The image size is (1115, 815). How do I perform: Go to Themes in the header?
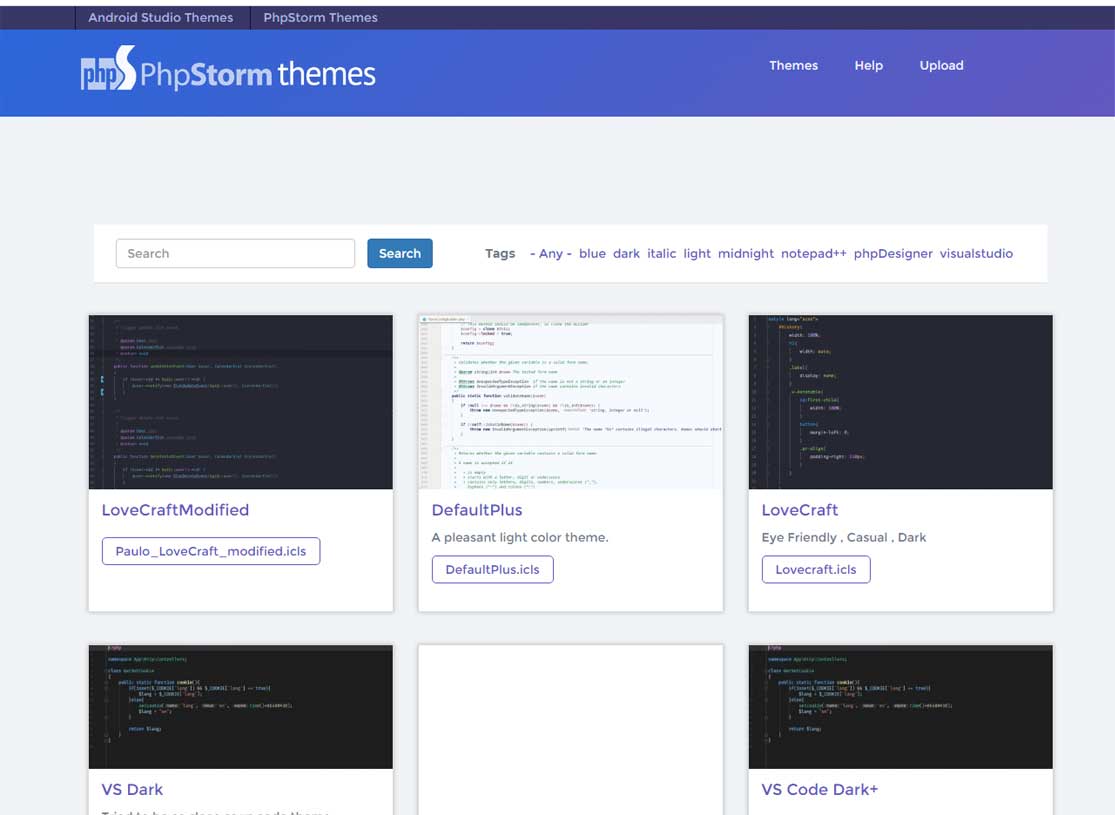coord(794,65)
